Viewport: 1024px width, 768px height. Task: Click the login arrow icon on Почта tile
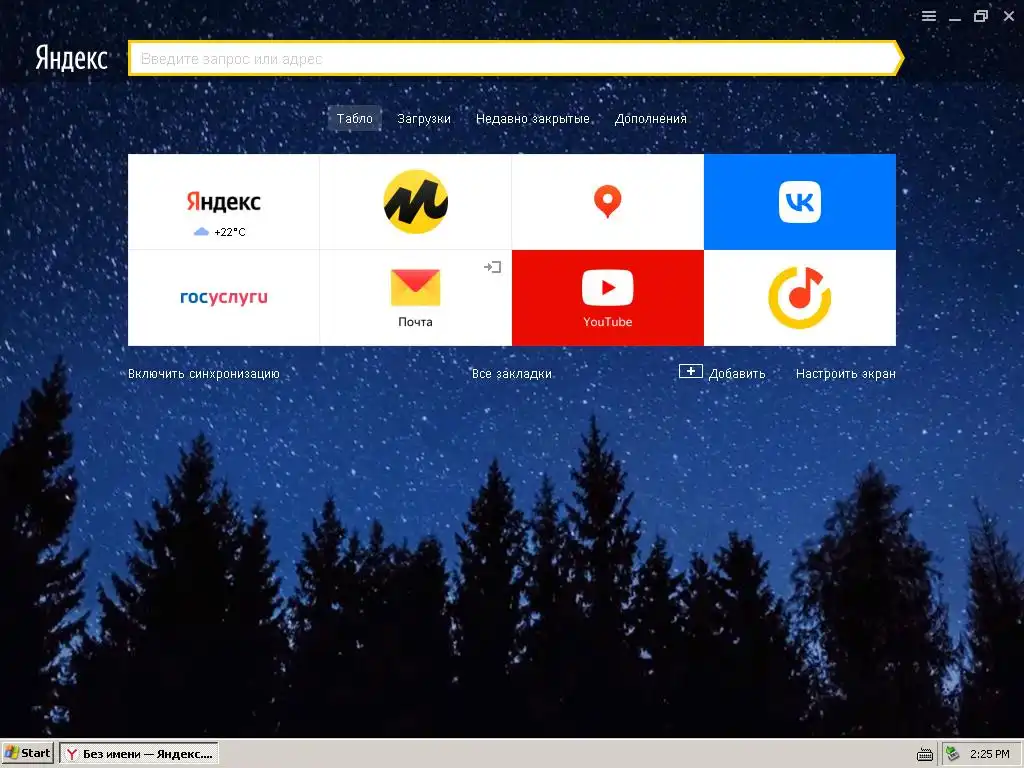(492, 266)
